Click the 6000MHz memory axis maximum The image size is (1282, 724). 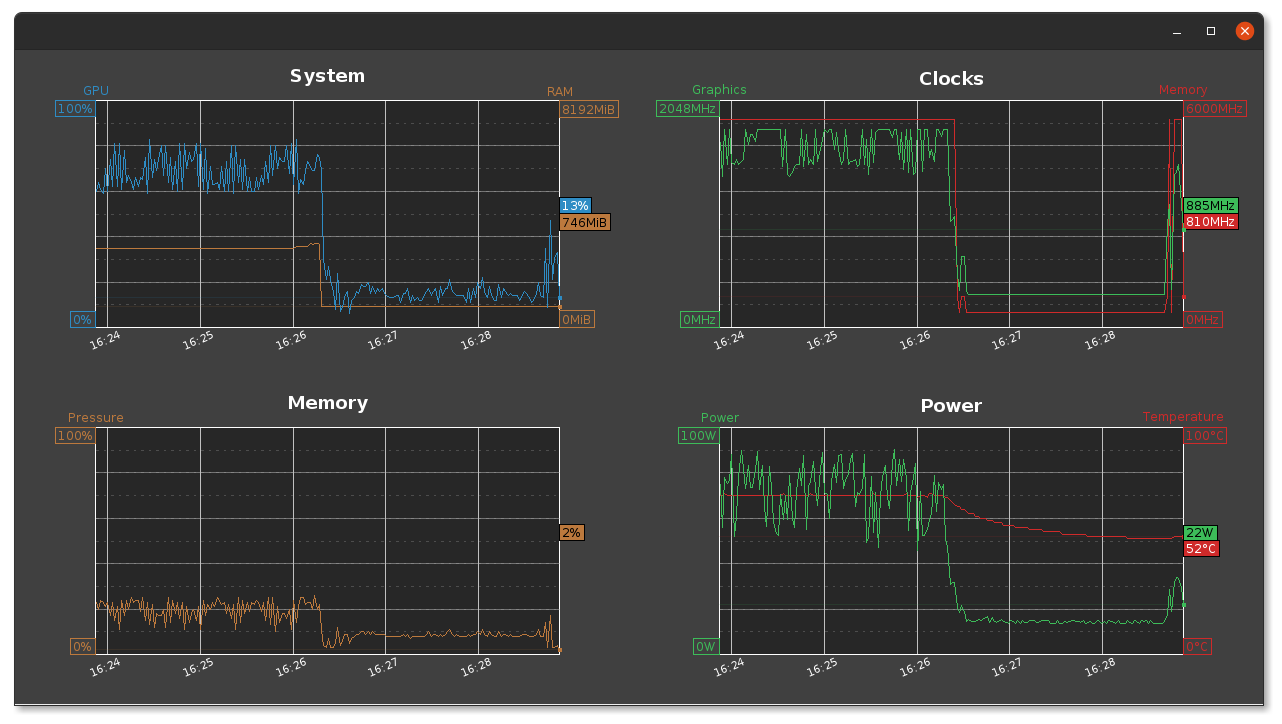[x=1215, y=109]
